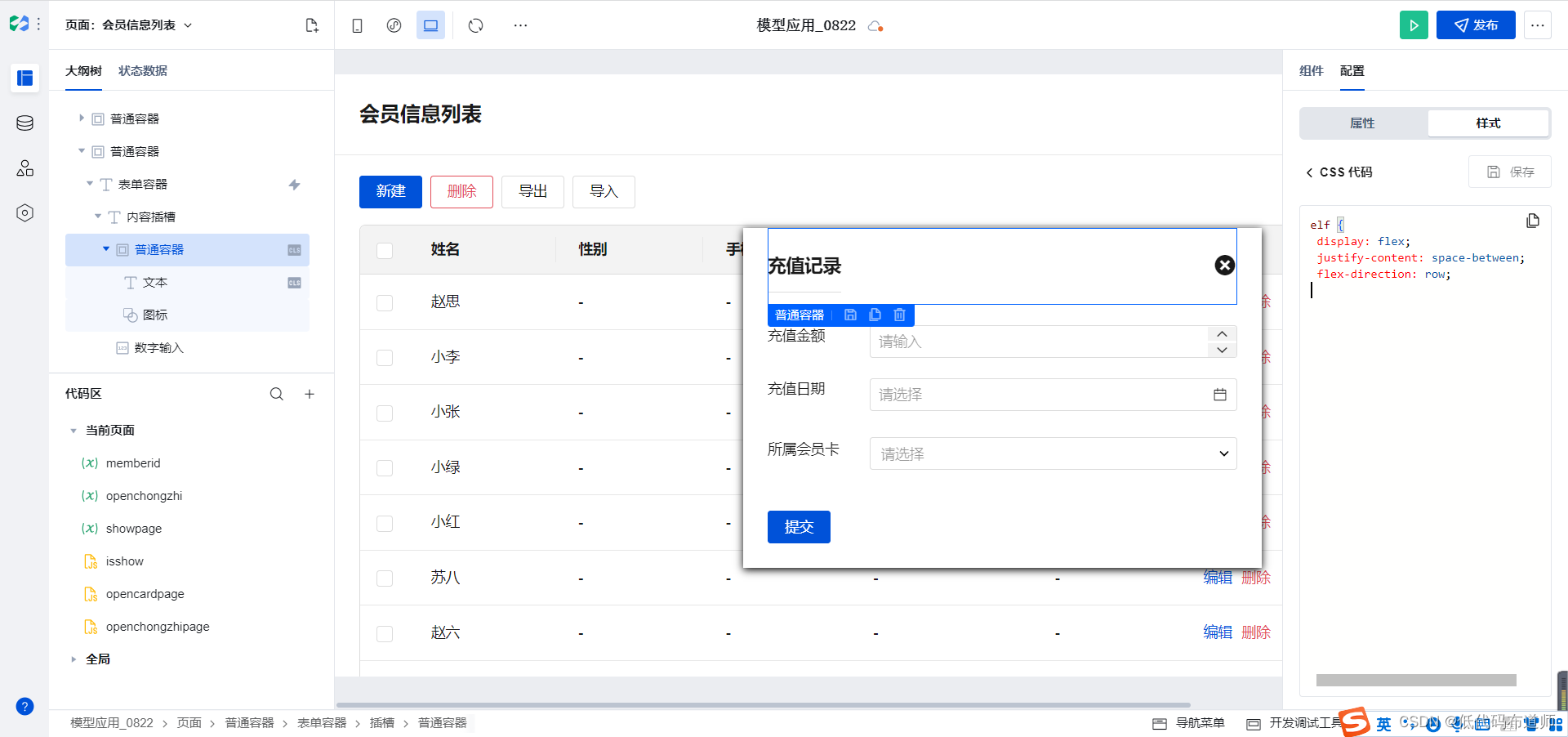Click the CSS badge on 文本 row

(x=295, y=283)
